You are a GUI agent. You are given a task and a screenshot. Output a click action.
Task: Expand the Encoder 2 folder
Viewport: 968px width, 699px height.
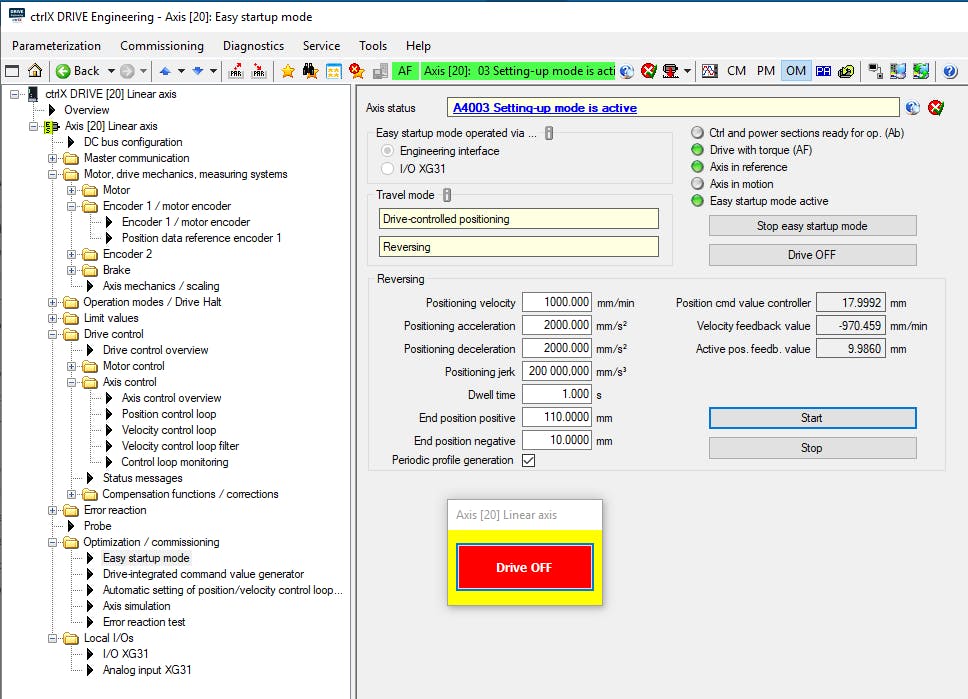click(x=72, y=254)
